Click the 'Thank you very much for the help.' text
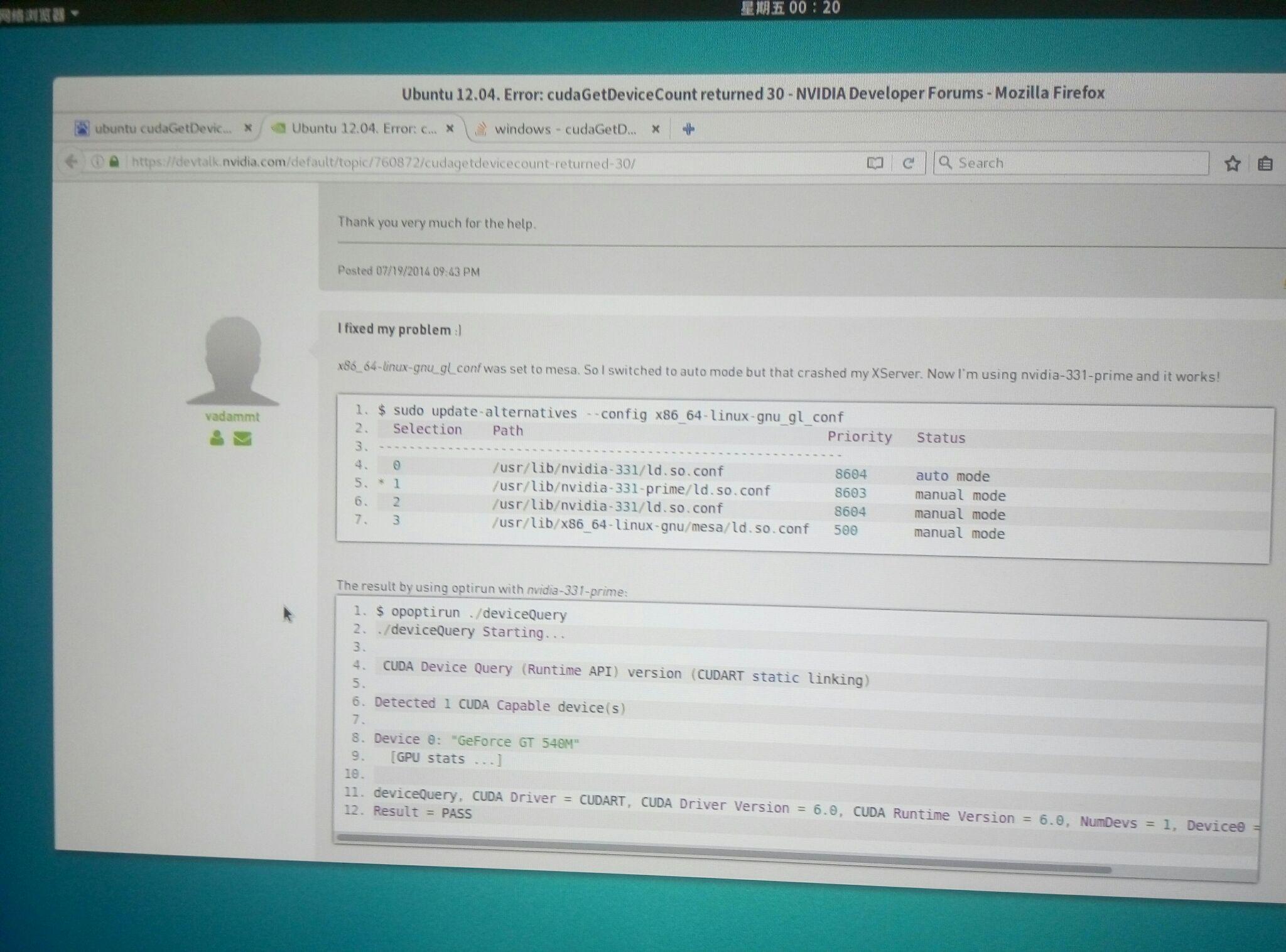 [436, 222]
